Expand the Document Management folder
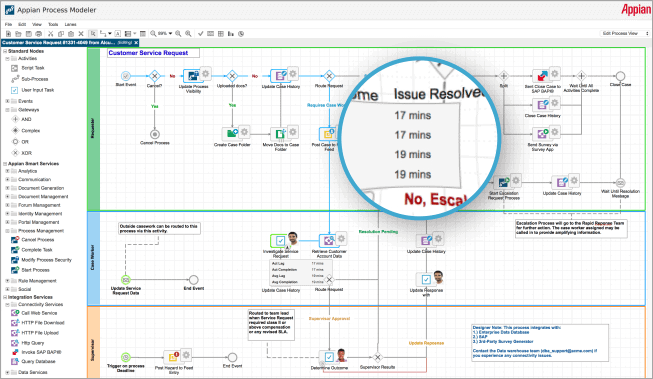The width and height of the screenshot is (653, 379). (x=7, y=197)
